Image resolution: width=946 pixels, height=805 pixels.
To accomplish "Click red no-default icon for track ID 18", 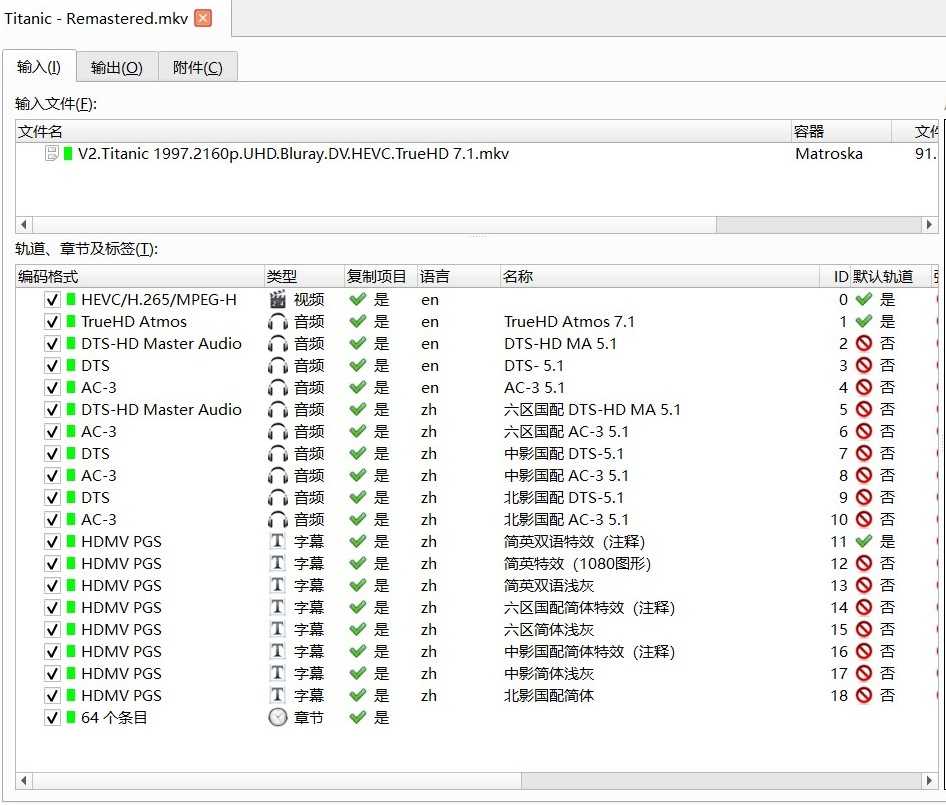I will coord(865,696).
